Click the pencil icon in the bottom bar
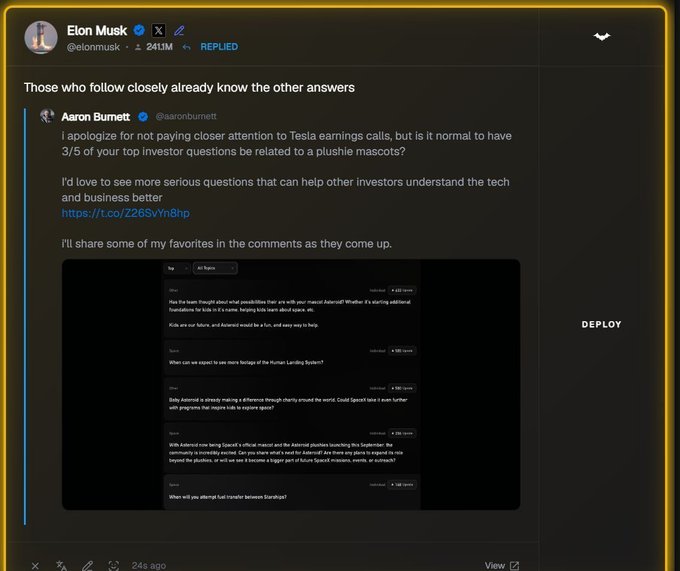 tap(88, 565)
